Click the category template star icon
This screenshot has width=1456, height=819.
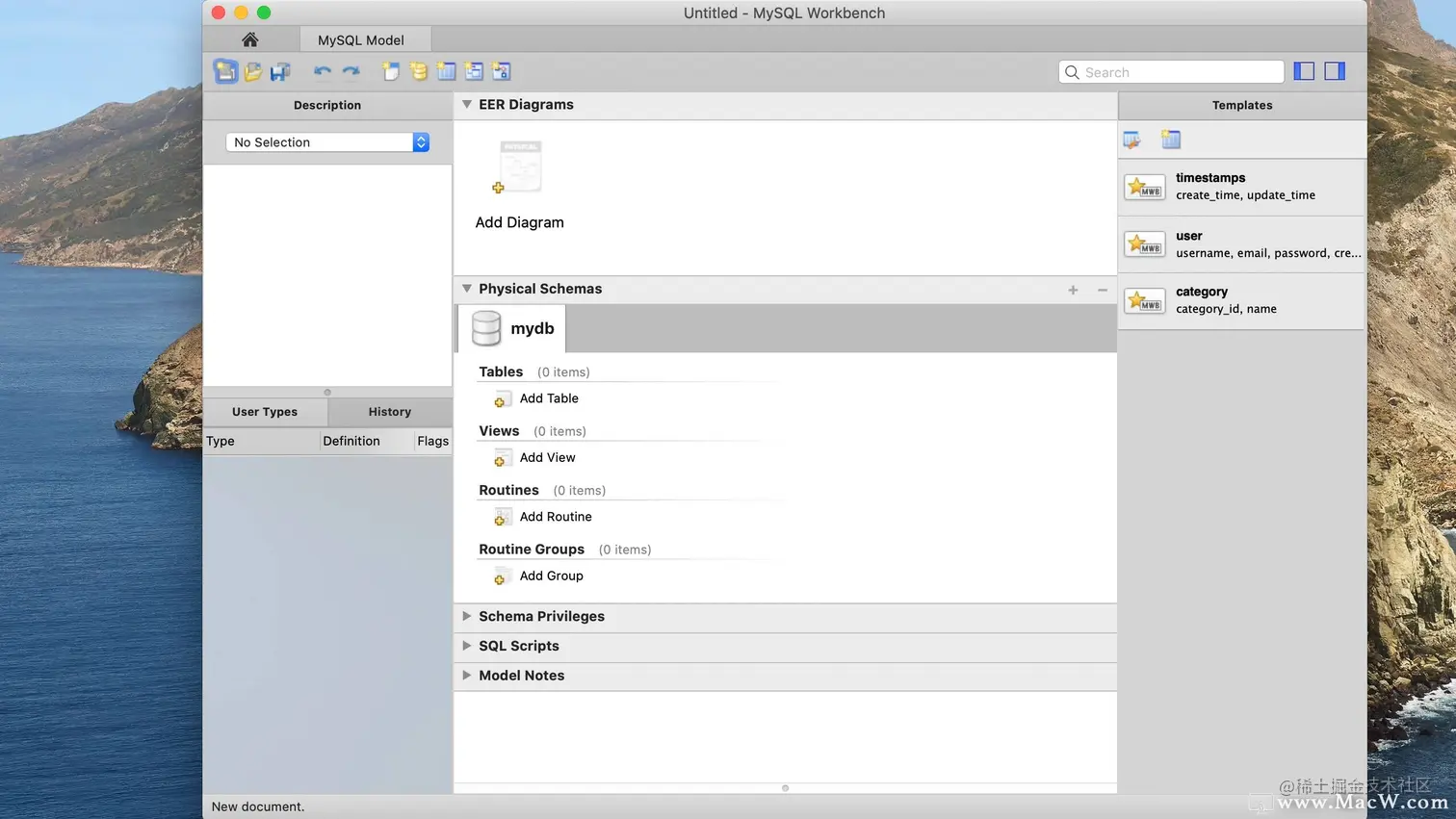point(1144,300)
